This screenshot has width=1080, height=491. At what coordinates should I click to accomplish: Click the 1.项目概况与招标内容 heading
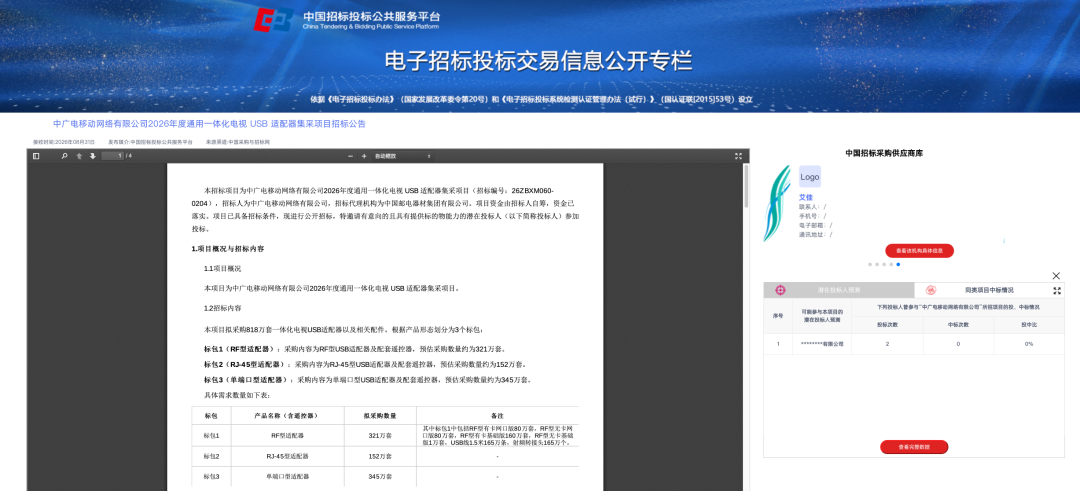228,249
